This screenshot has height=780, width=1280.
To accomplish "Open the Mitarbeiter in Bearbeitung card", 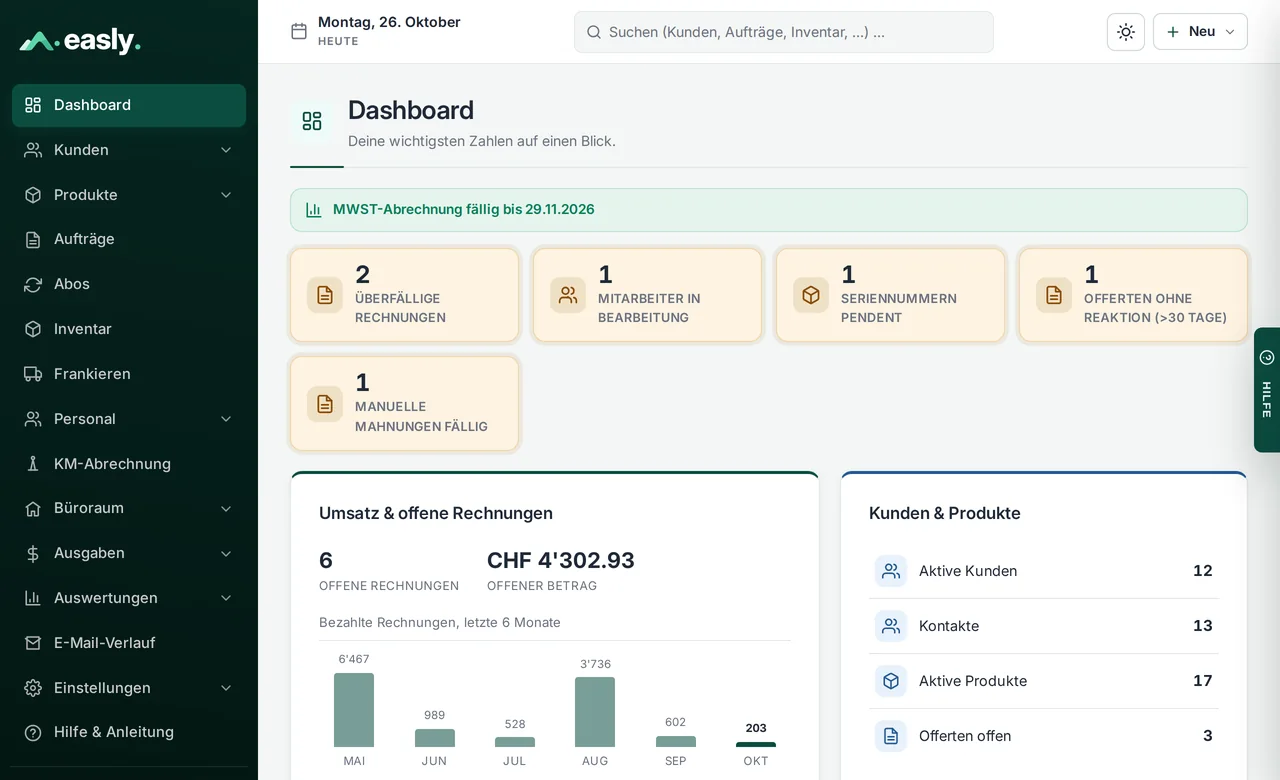I will pyautogui.click(x=647, y=295).
